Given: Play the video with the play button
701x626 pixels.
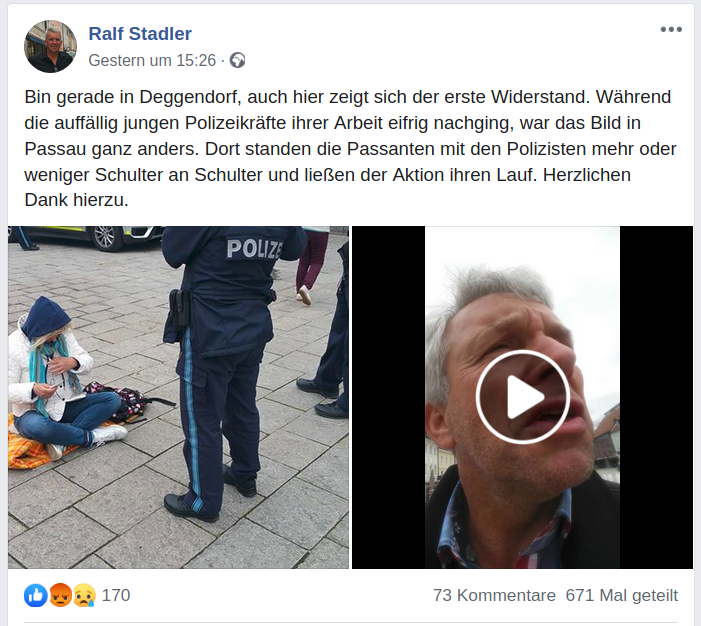Looking at the screenshot, I should [x=522, y=397].
